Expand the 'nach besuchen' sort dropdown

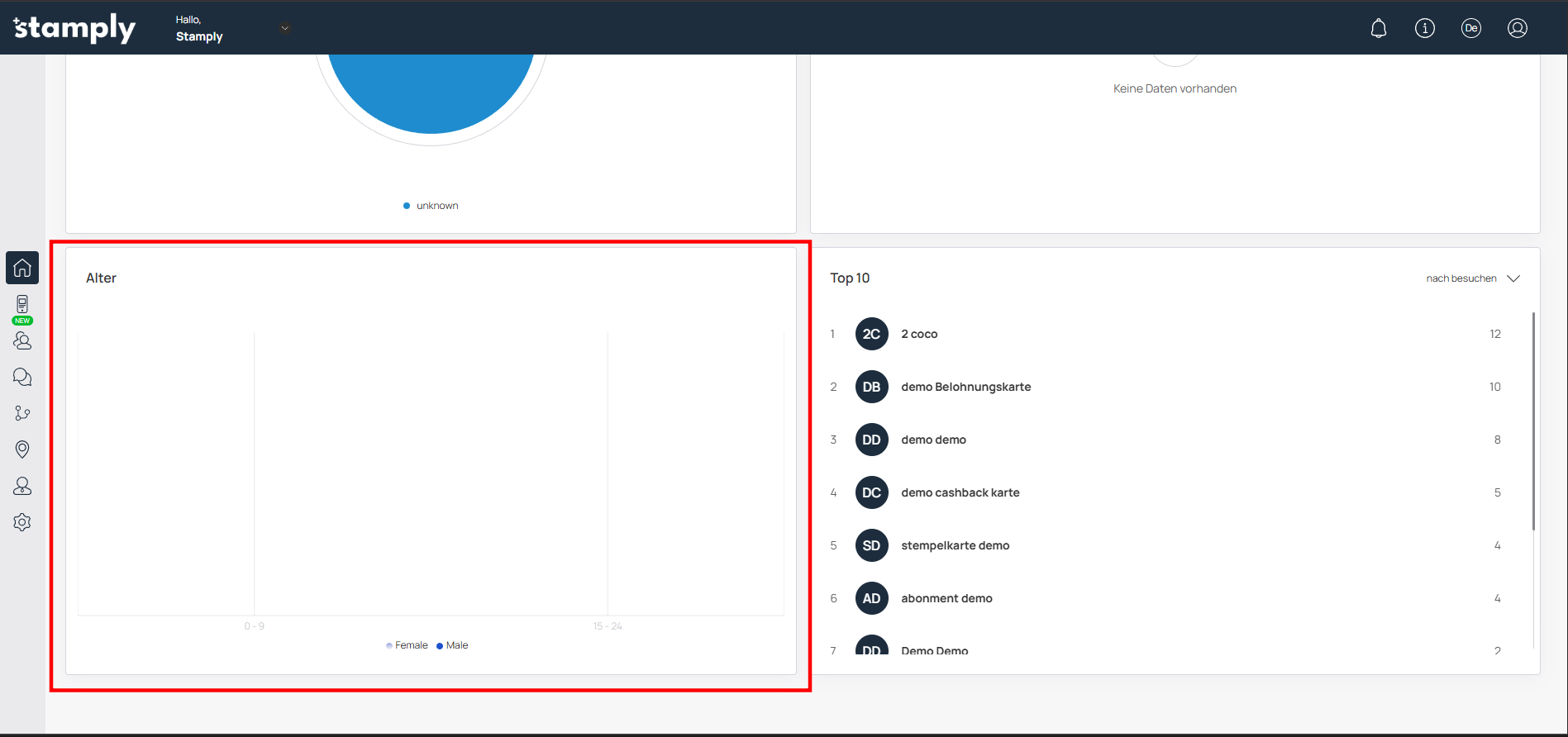click(1472, 278)
